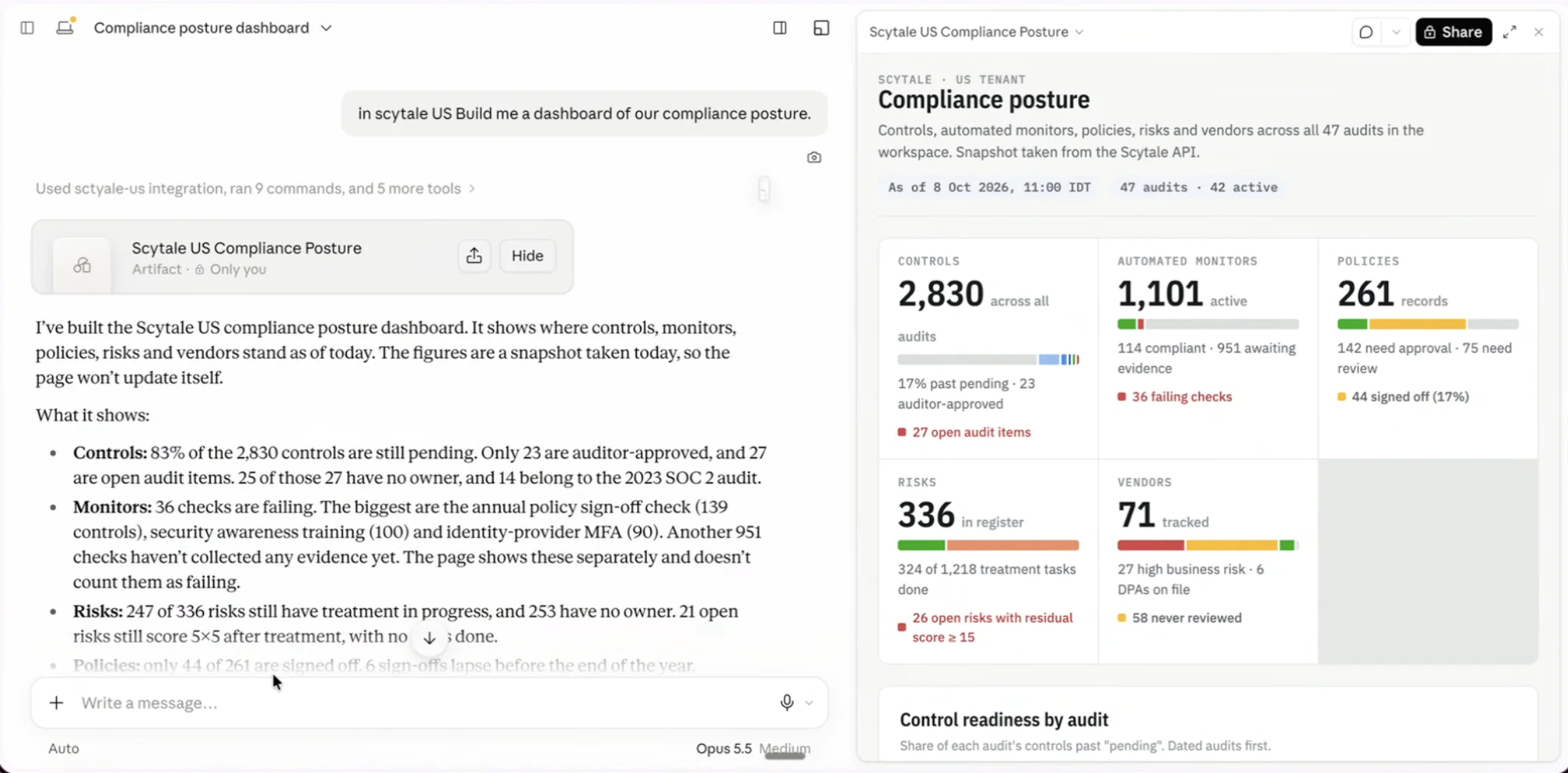The width and height of the screenshot is (1568, 773).
Task: Click the '47 audits · 42 active' badge
Action: pos(1198,187)
